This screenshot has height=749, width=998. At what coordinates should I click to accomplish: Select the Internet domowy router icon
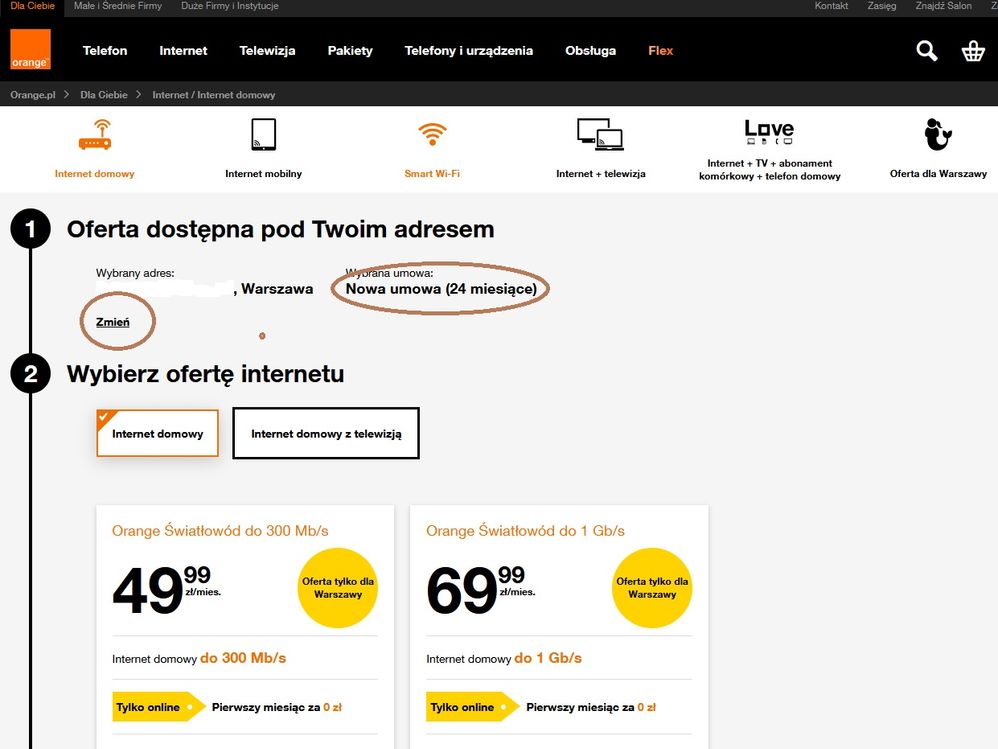[x=94, y=134]
